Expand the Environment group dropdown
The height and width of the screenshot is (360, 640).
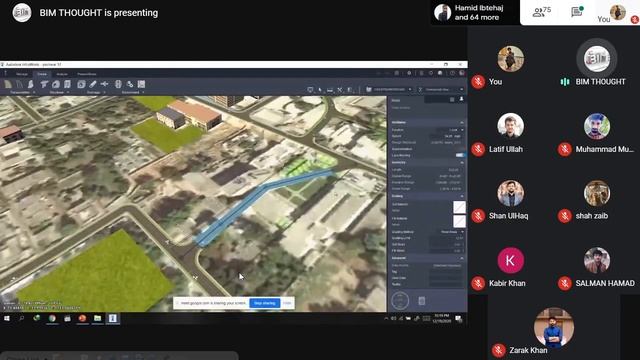coord(143,93)
